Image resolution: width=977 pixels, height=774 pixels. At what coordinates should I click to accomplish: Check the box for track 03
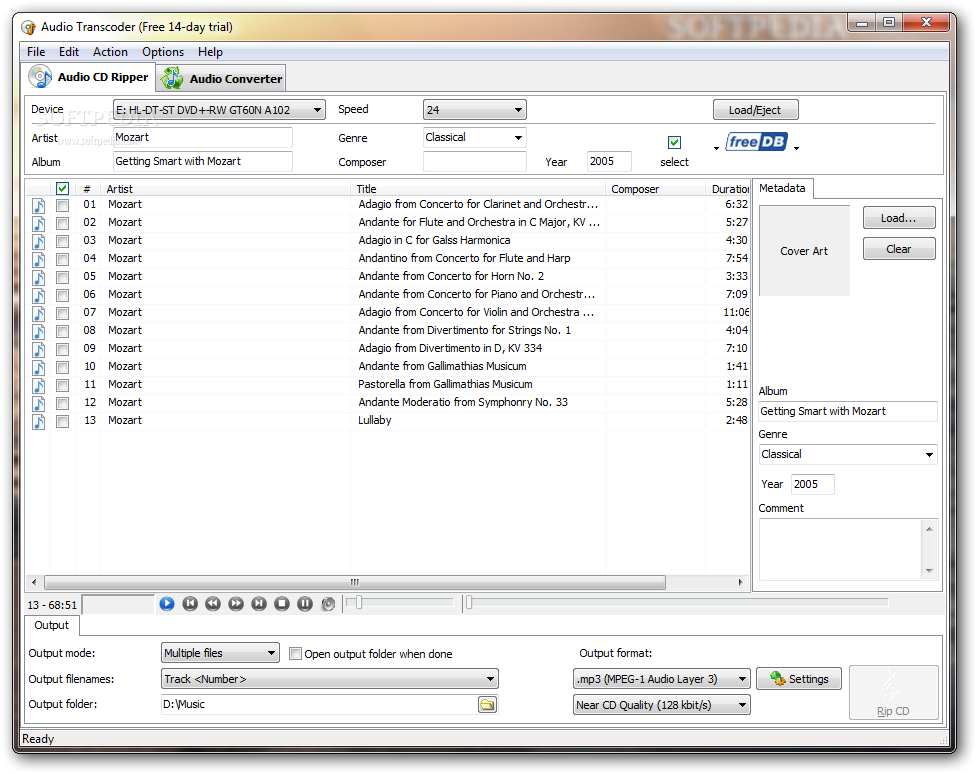(x=62, y=241)
